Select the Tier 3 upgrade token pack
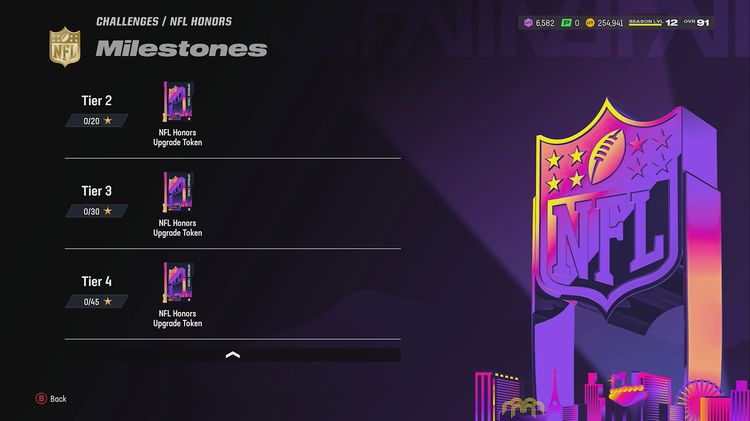Screen dimensions: 750x421 coord(178,192)
